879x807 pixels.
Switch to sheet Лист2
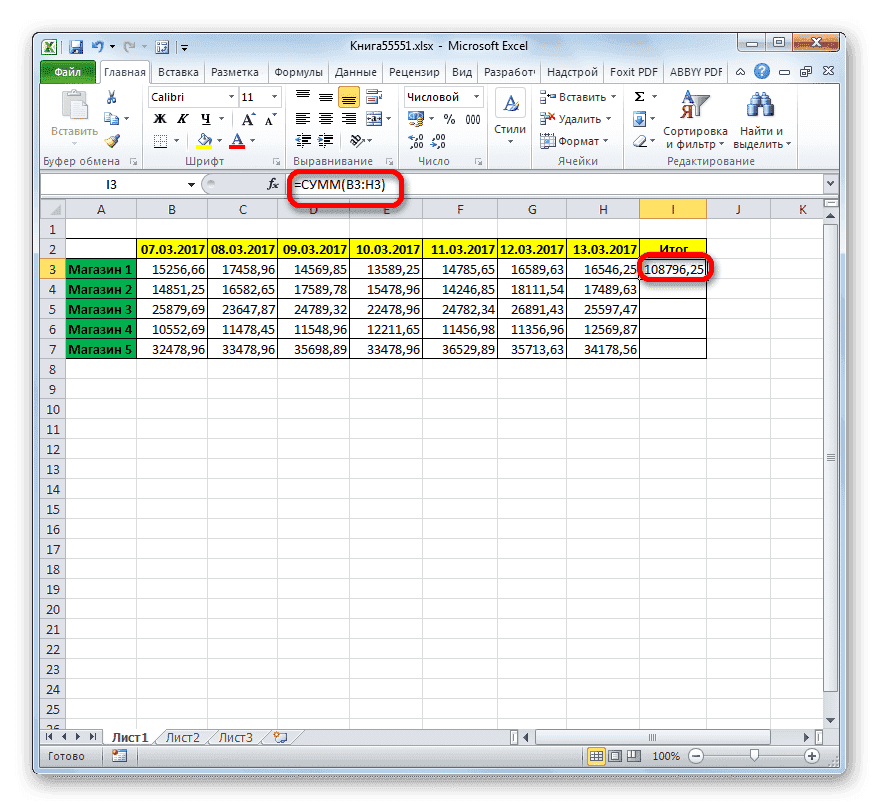click(x=183, y=736)
